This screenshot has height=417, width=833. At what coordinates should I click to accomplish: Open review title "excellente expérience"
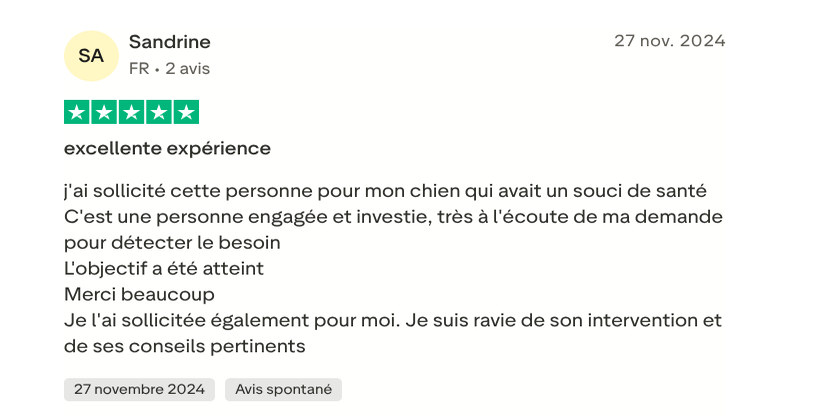click(x=167, y=148)
